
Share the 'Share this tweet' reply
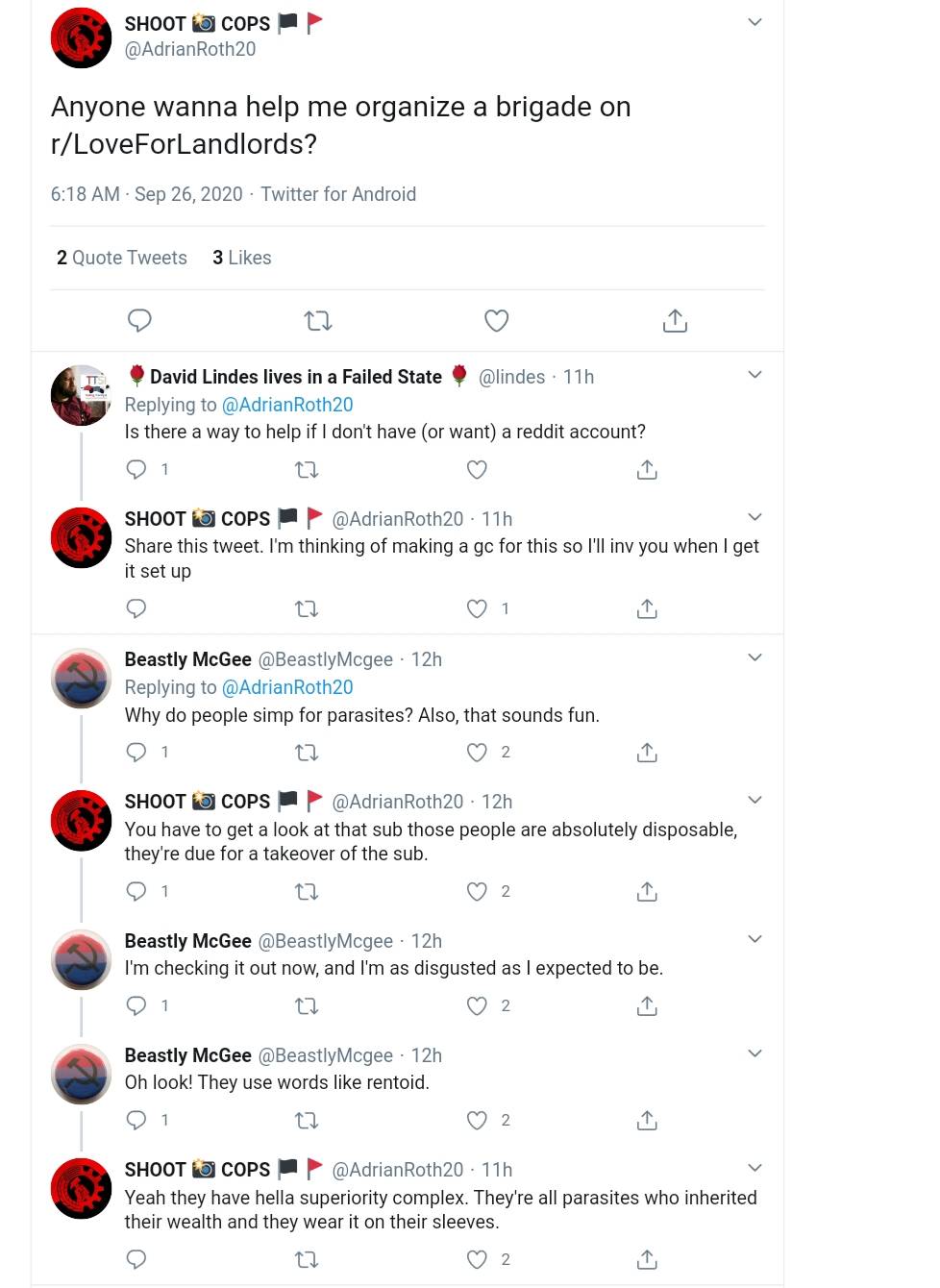pyautogui.click(x=647, y=608)
